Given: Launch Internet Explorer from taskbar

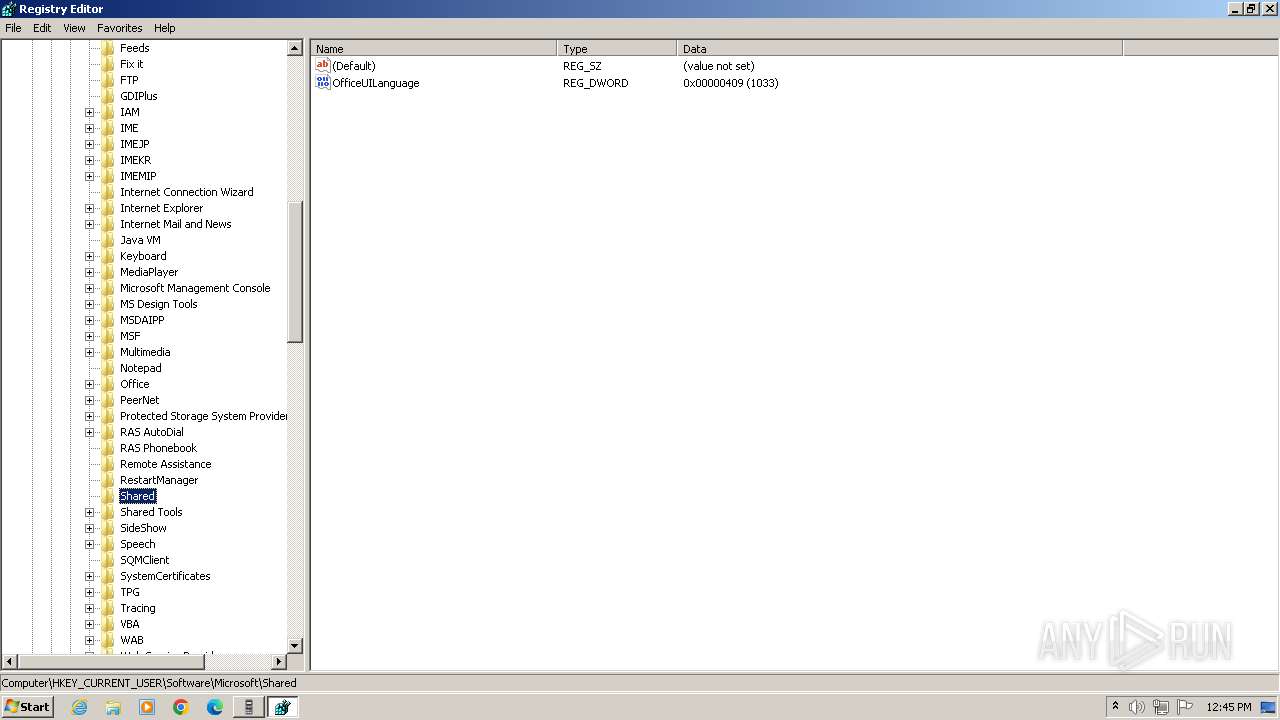Looking at the screenshot, I should point(79,707).
